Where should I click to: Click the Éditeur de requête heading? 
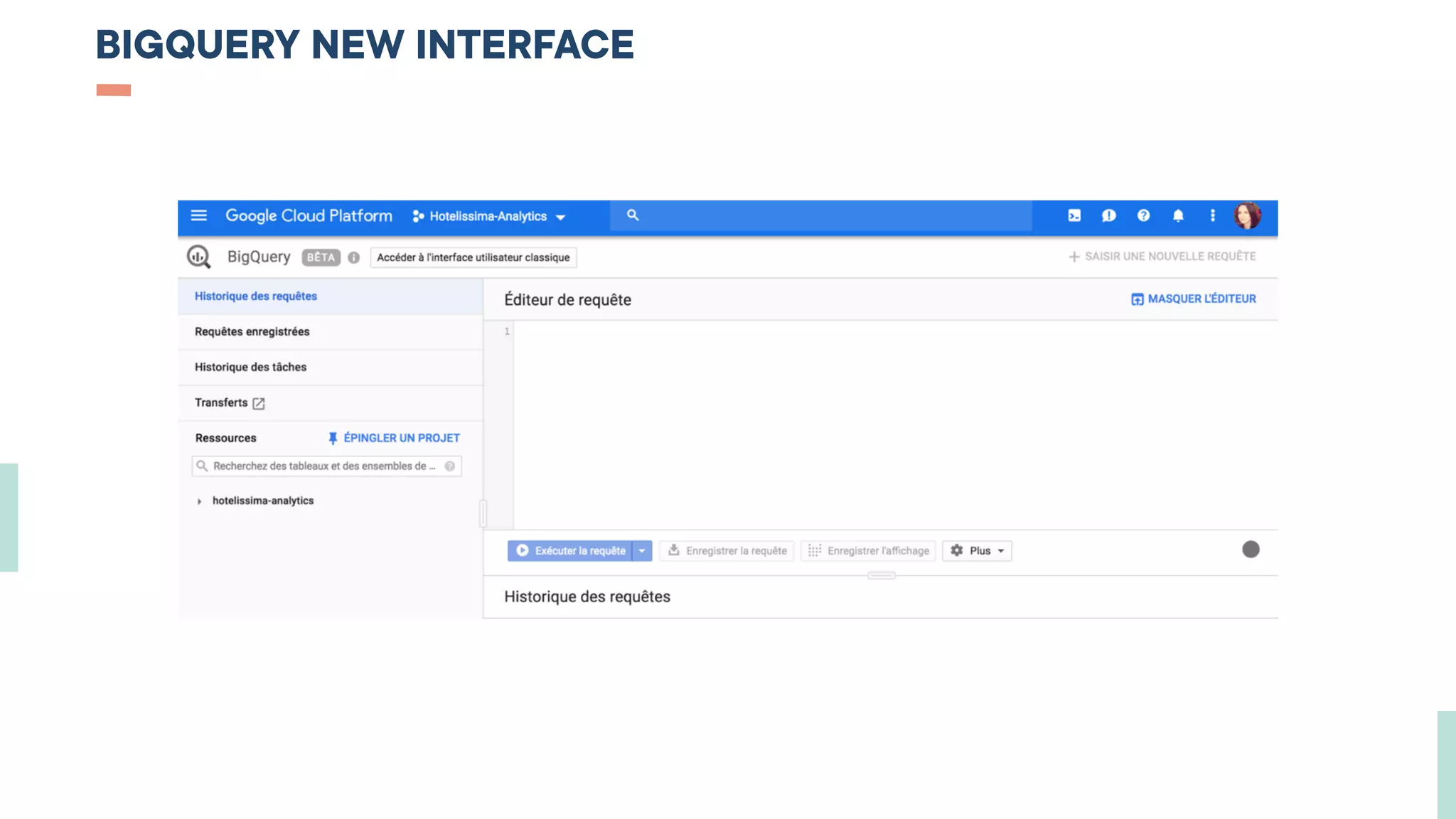[567, 300]
